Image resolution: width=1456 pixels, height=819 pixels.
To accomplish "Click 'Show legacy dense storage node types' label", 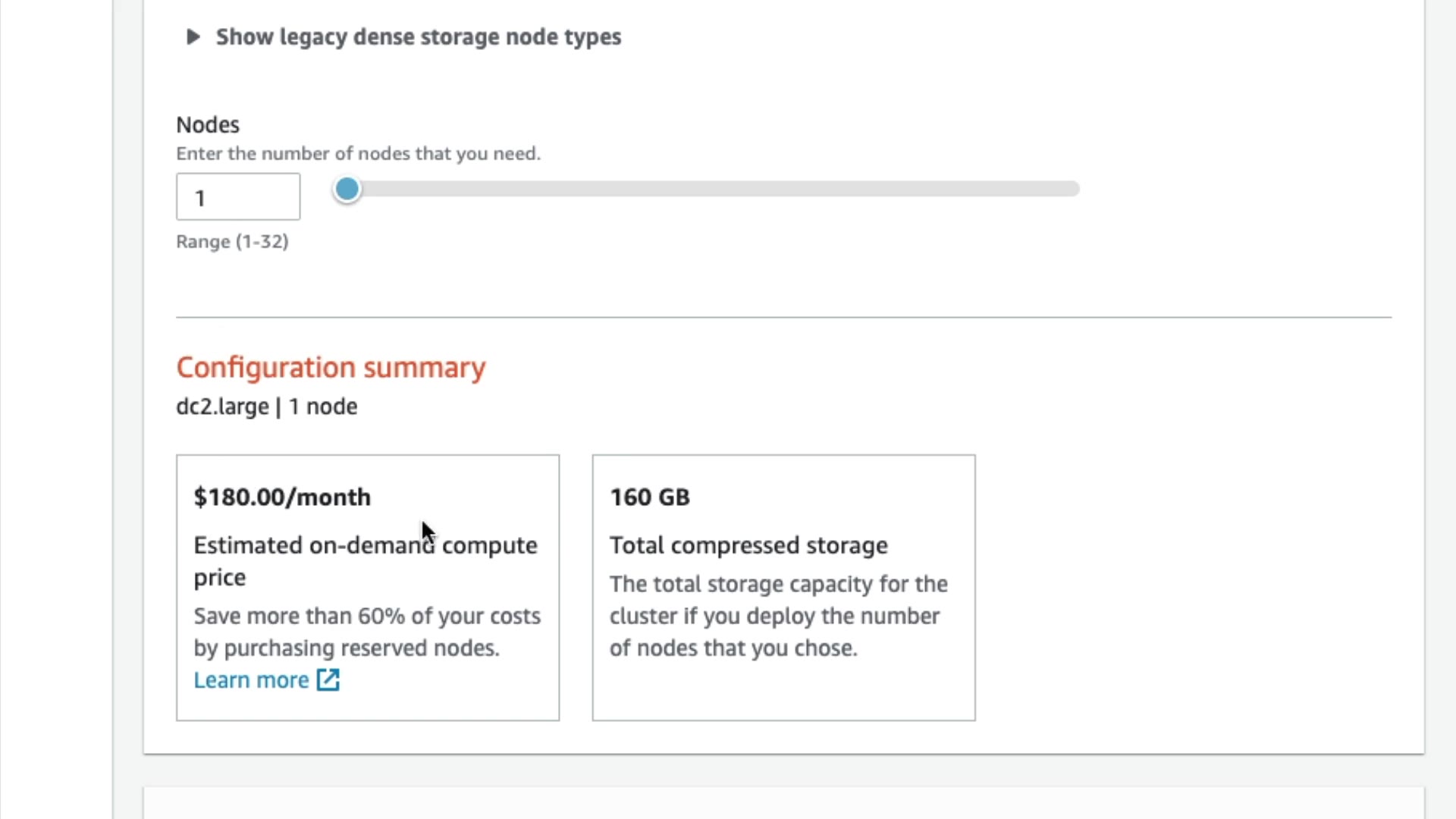I will 418,36.
